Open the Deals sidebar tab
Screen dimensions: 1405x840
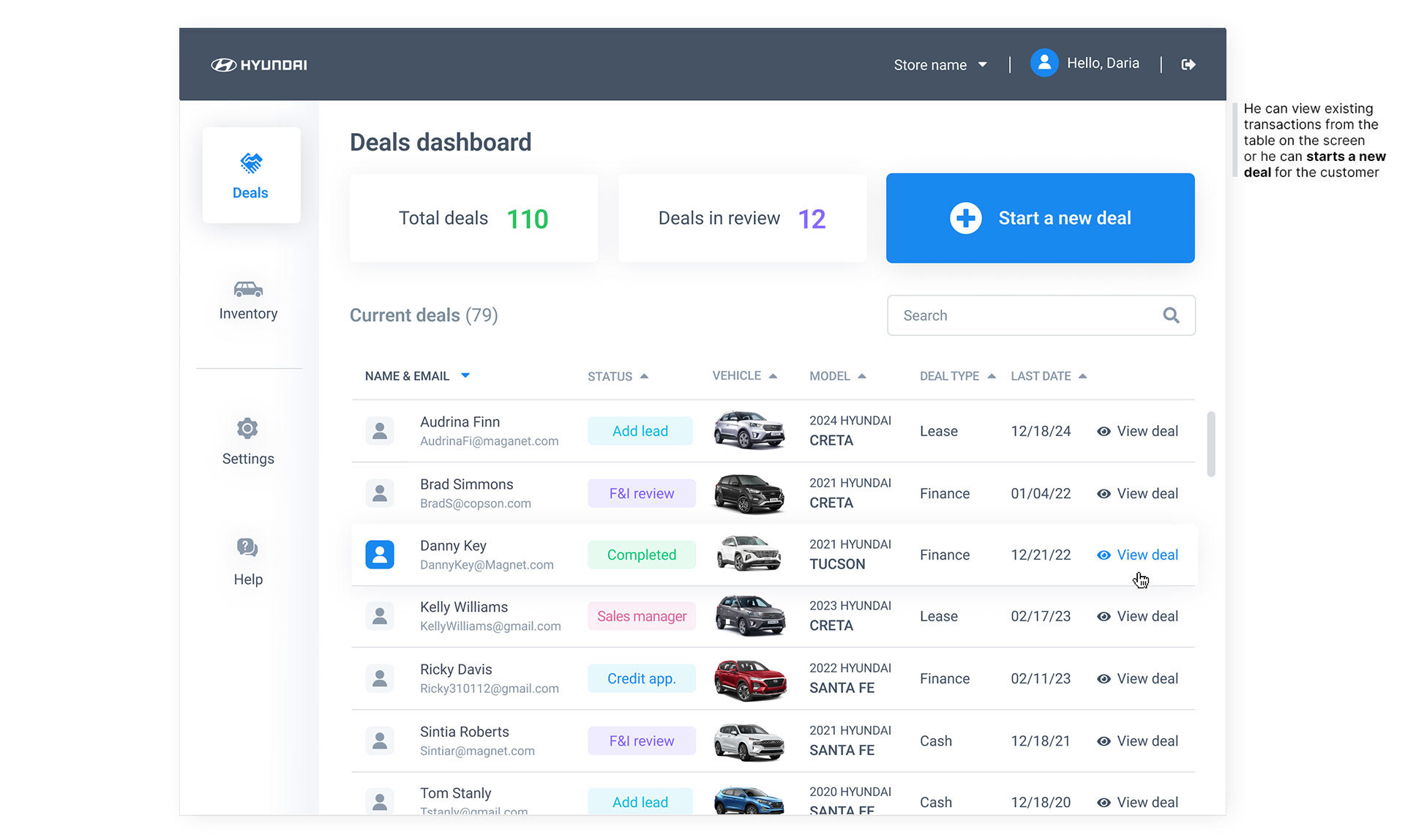[x=251, y=176]
